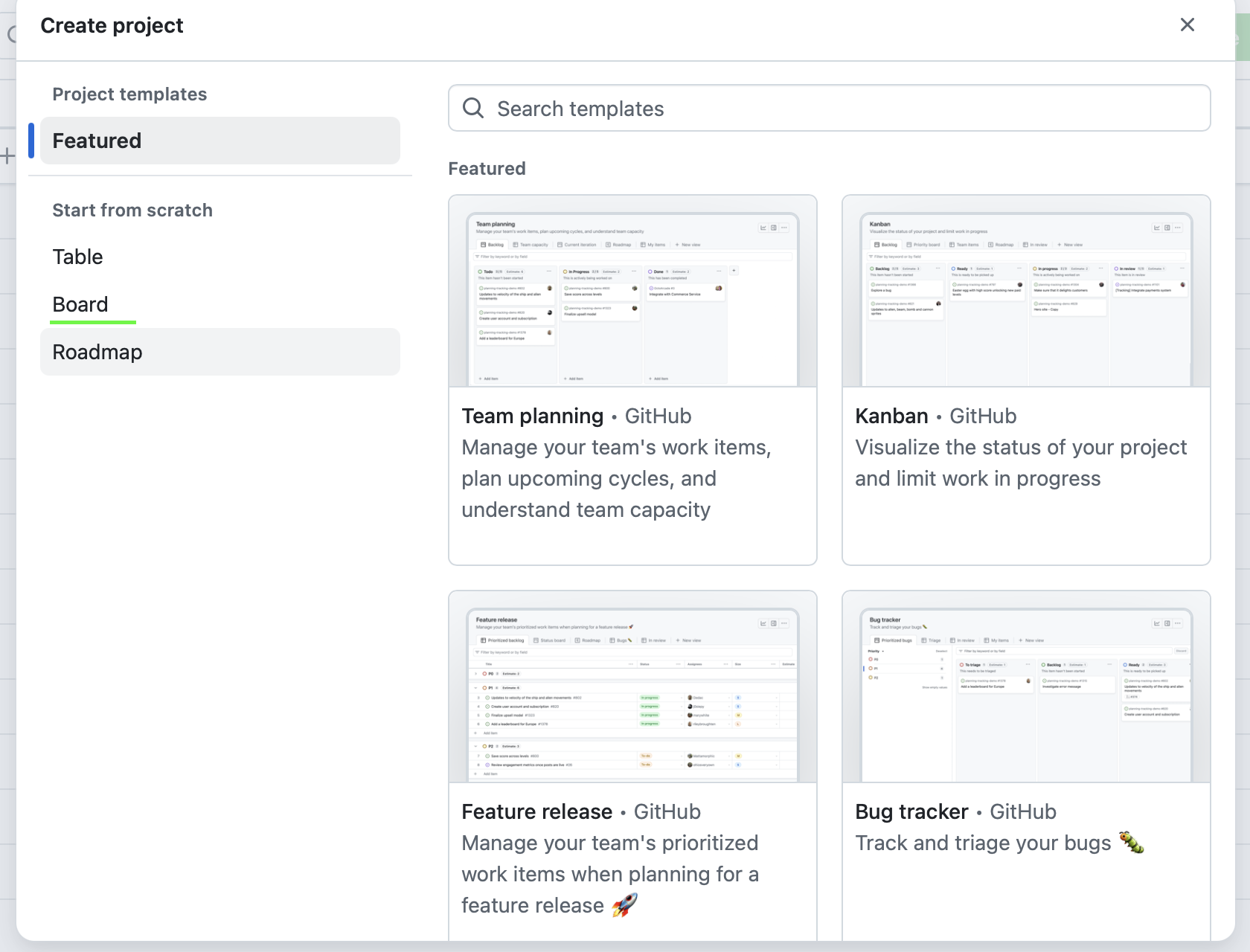Click the caterpillar bug emoji icon
1250x952 pixels.
(x=1131, y=843)
